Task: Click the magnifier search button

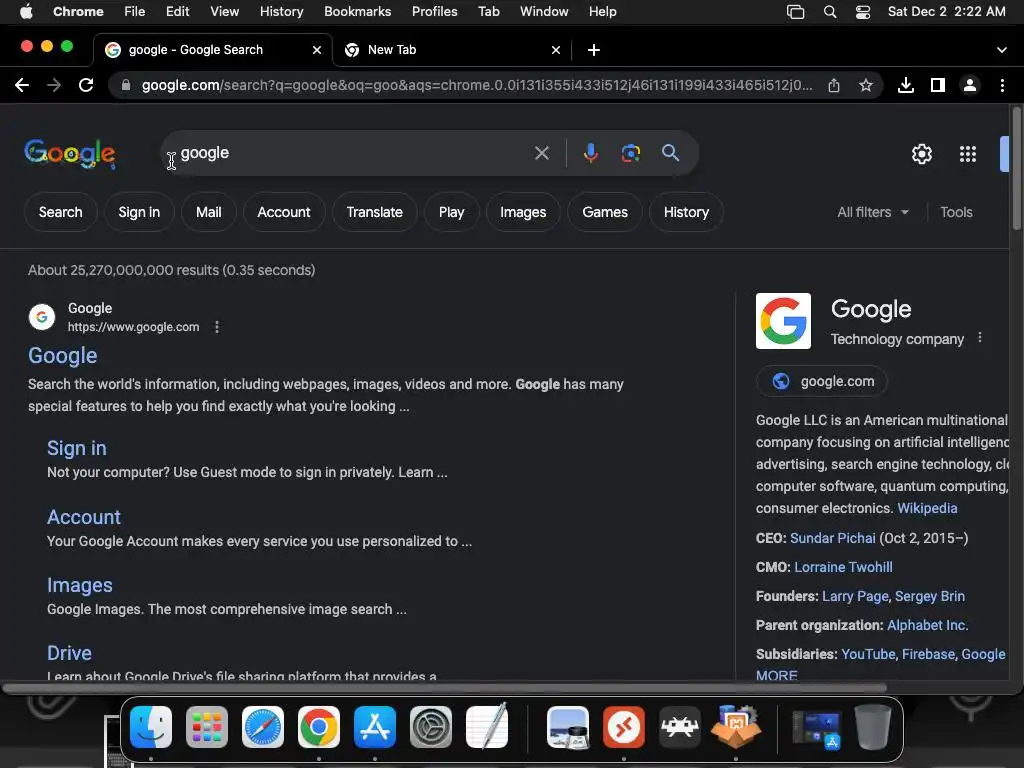Action: 671,153
